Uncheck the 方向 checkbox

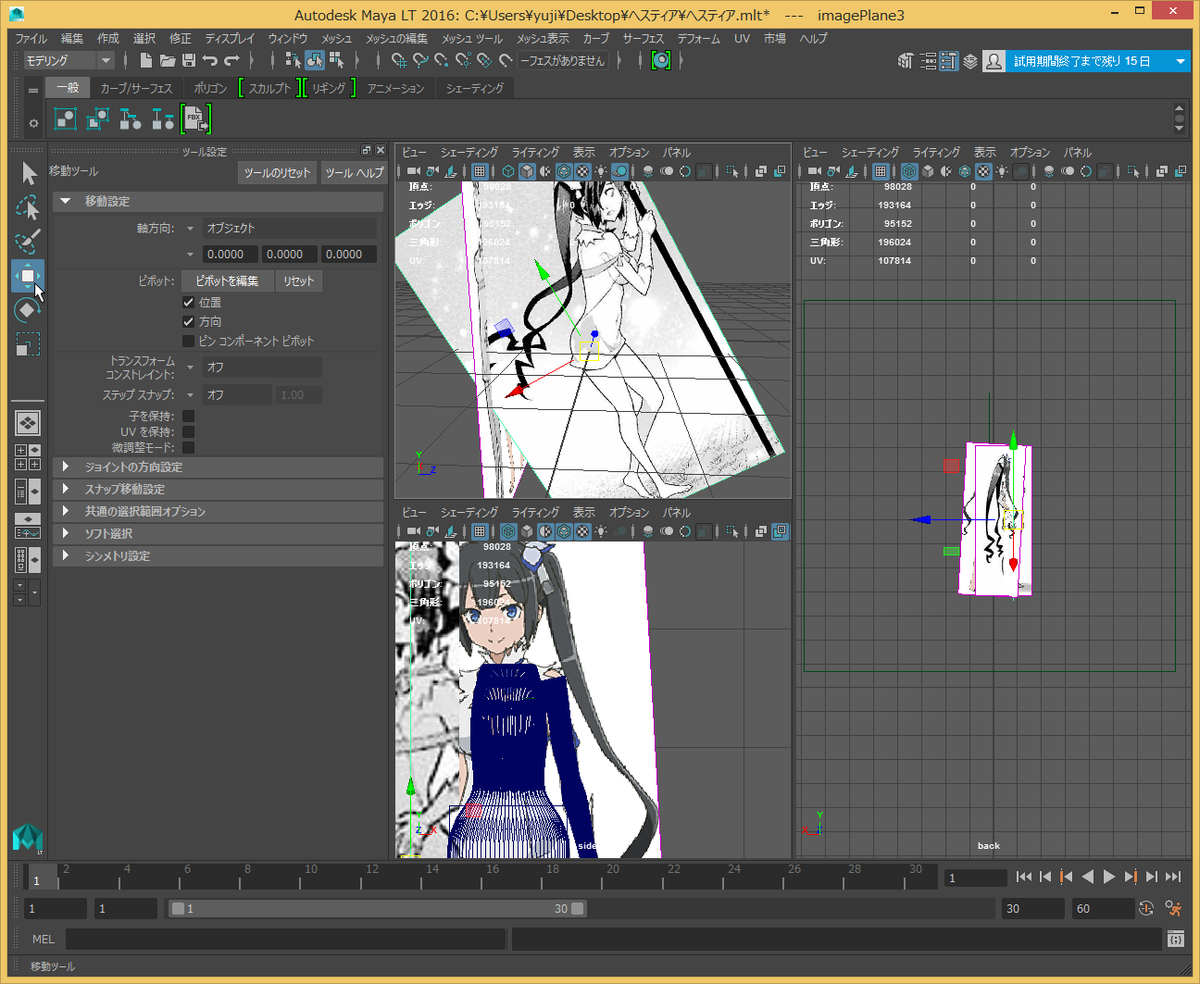click(188, 322)
